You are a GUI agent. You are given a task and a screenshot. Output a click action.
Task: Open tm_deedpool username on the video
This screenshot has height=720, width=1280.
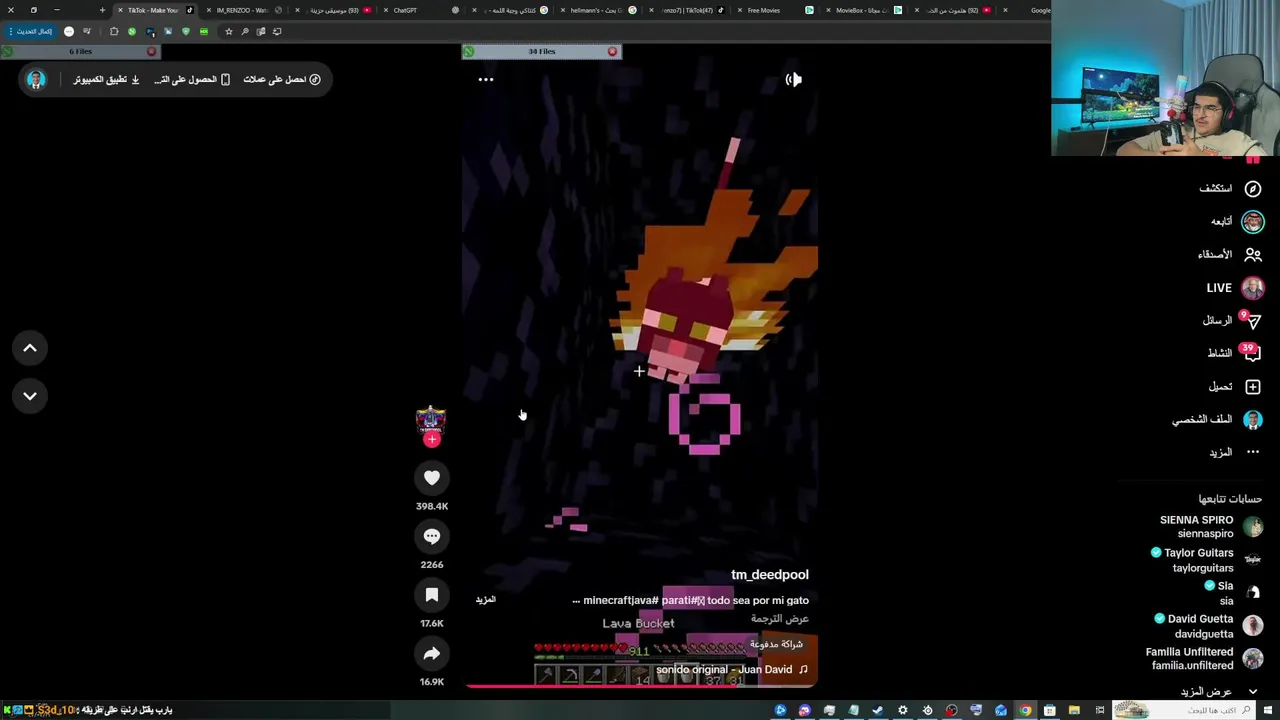769,574
